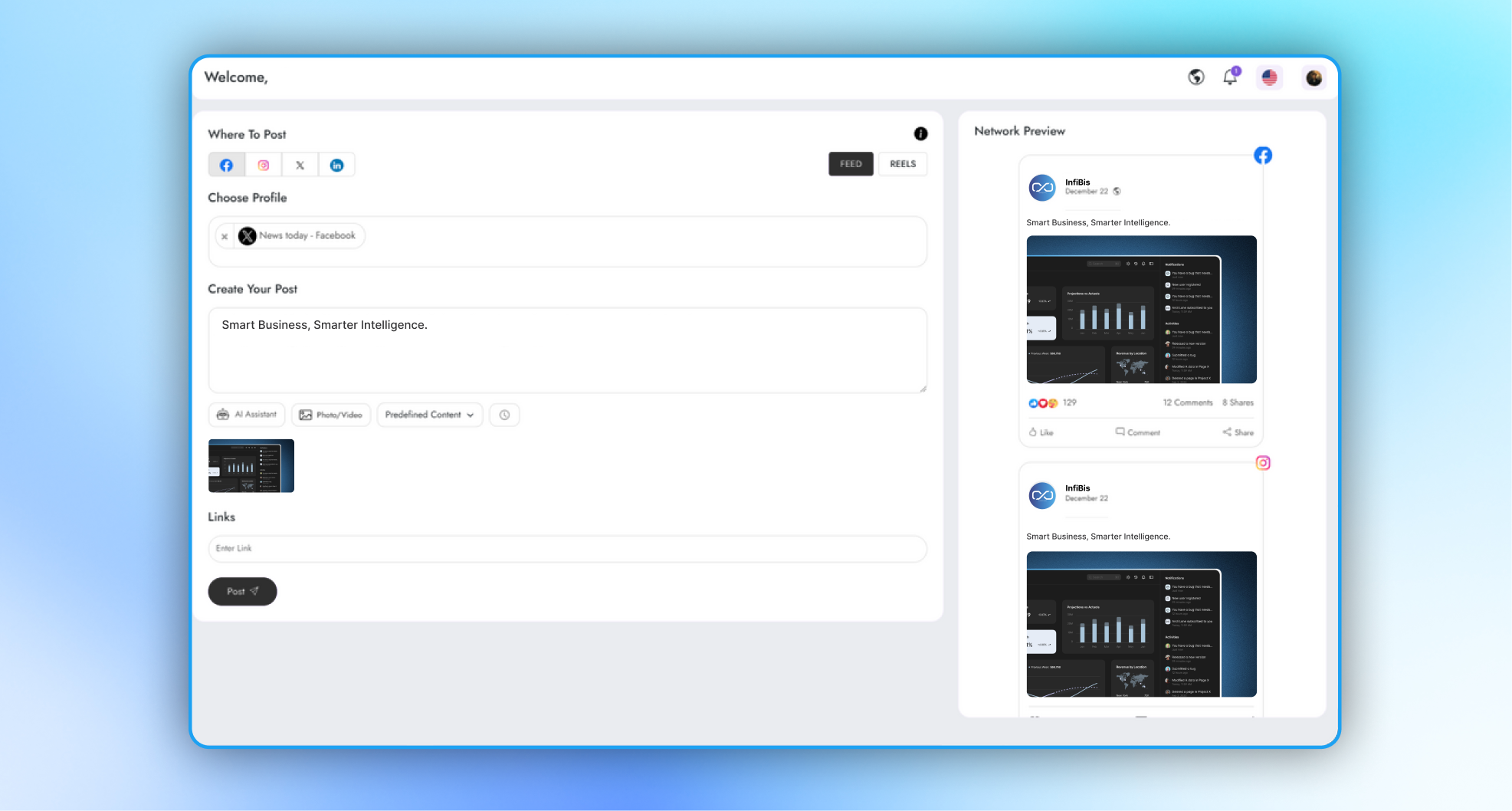Click the globe icon in the header
This screenshot has height=811, width=1512.
(1195, 77)
